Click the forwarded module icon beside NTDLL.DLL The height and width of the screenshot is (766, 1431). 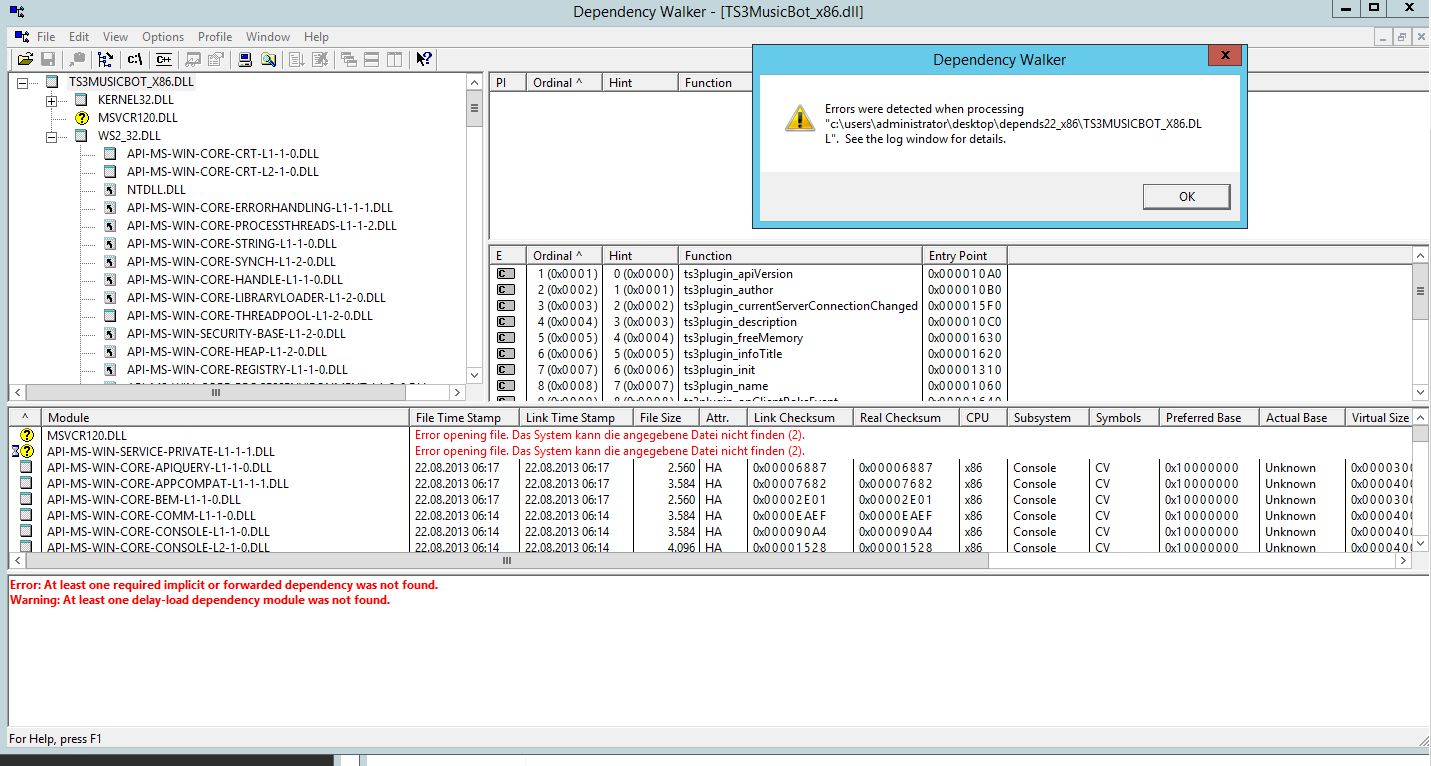tap(111, 190)
